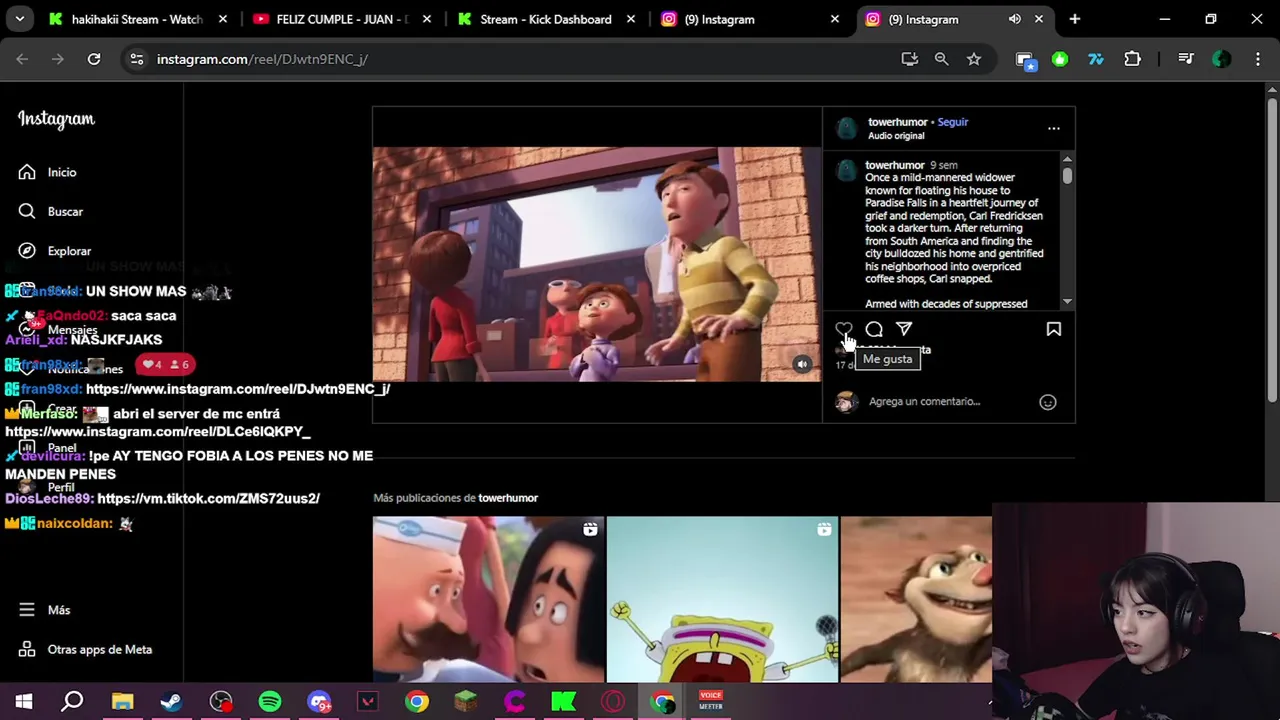Open fran98xd's instagram.com/reel/DJwtn9ENC_j chat link

[238, 389]
